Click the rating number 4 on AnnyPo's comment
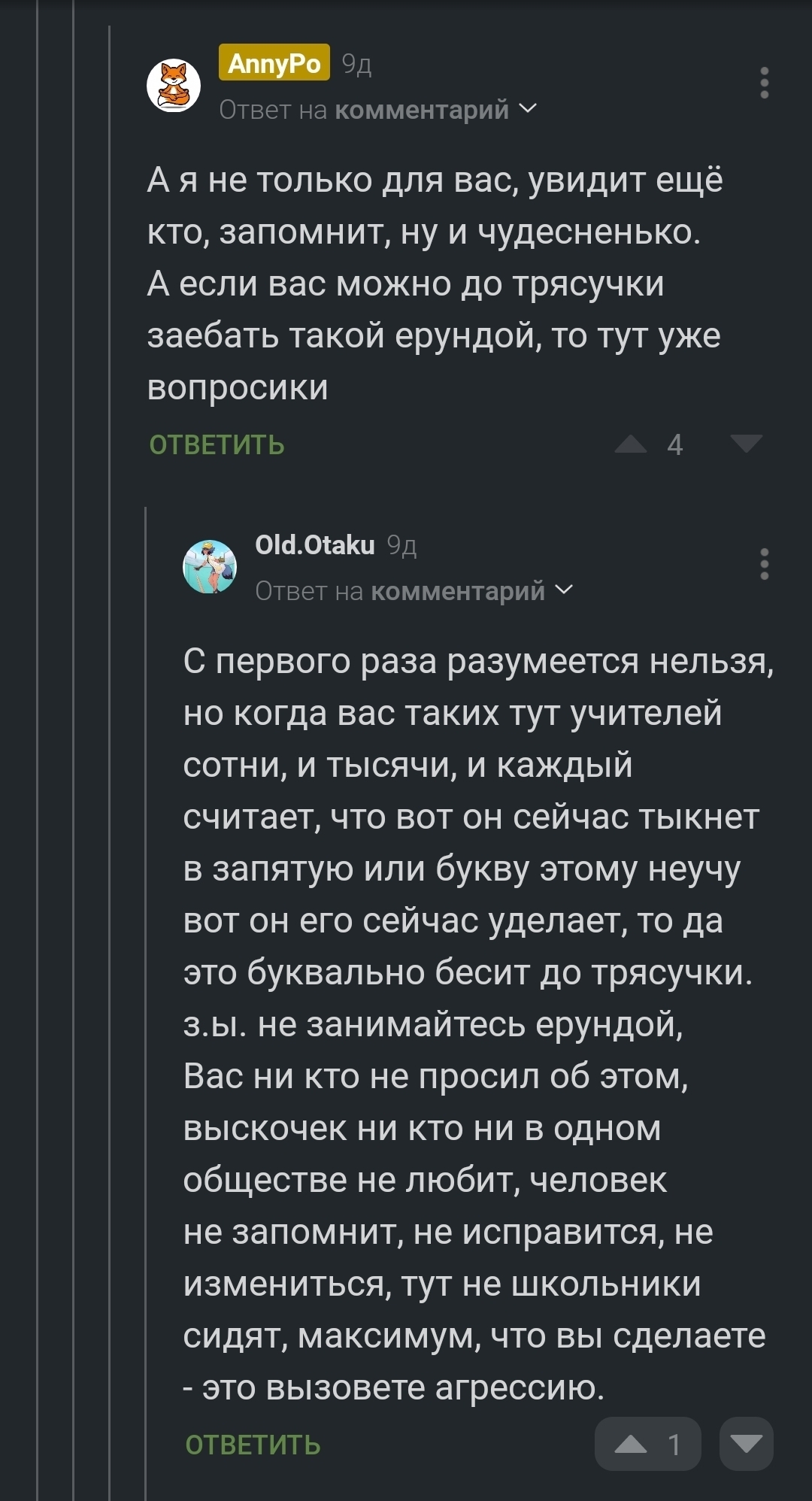812x1501 pixels. click(x=674, y=445)
